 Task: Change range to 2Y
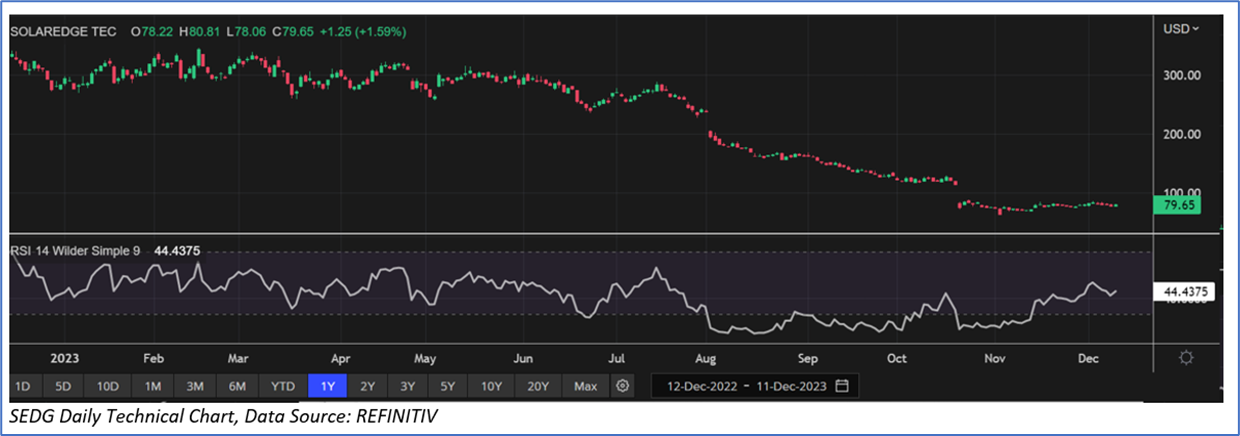367,385
